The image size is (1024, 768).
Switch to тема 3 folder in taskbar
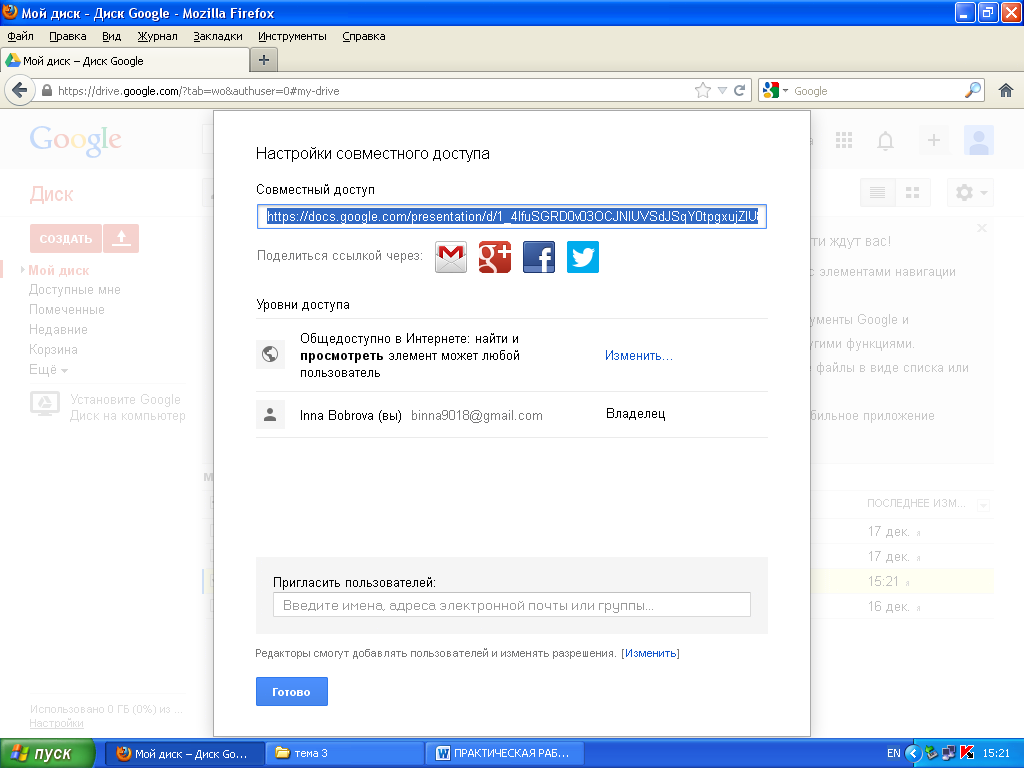pos(345,753)
